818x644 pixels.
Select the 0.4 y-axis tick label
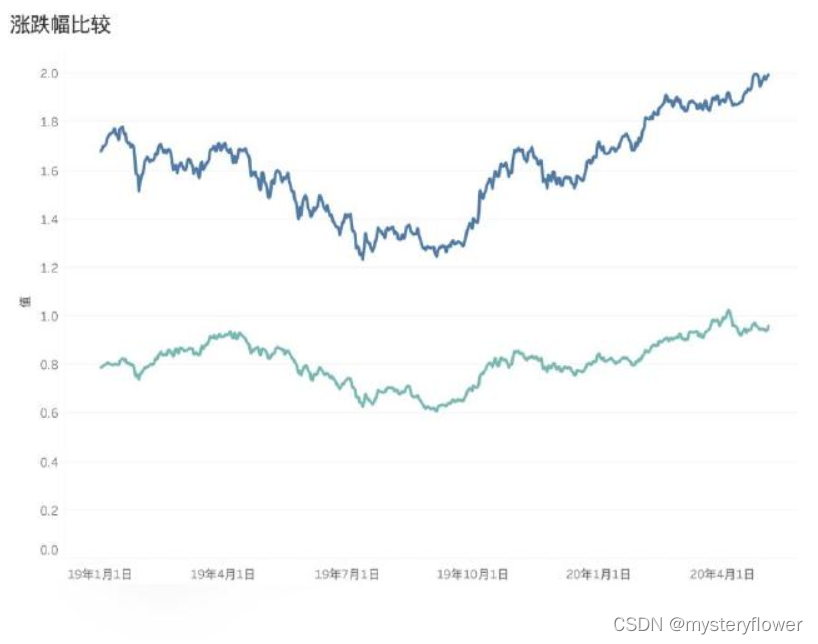click(49, 462)
